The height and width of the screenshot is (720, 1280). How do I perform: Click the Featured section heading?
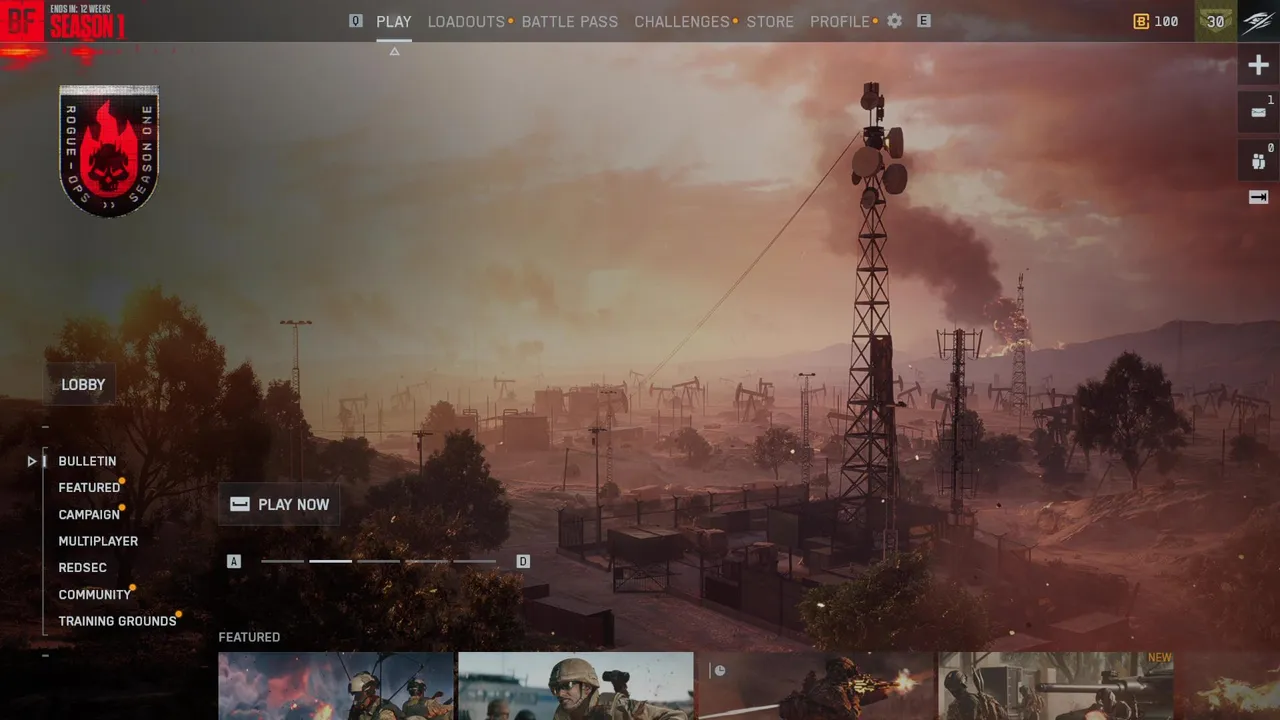coord(249,637)
